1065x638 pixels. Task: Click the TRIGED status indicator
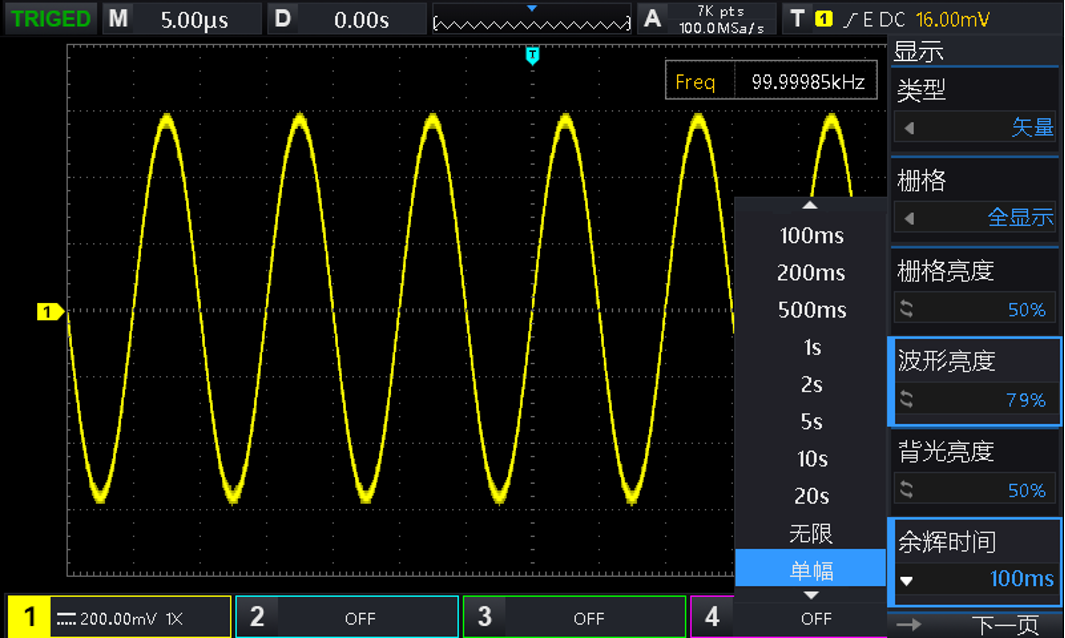(50, 19)
